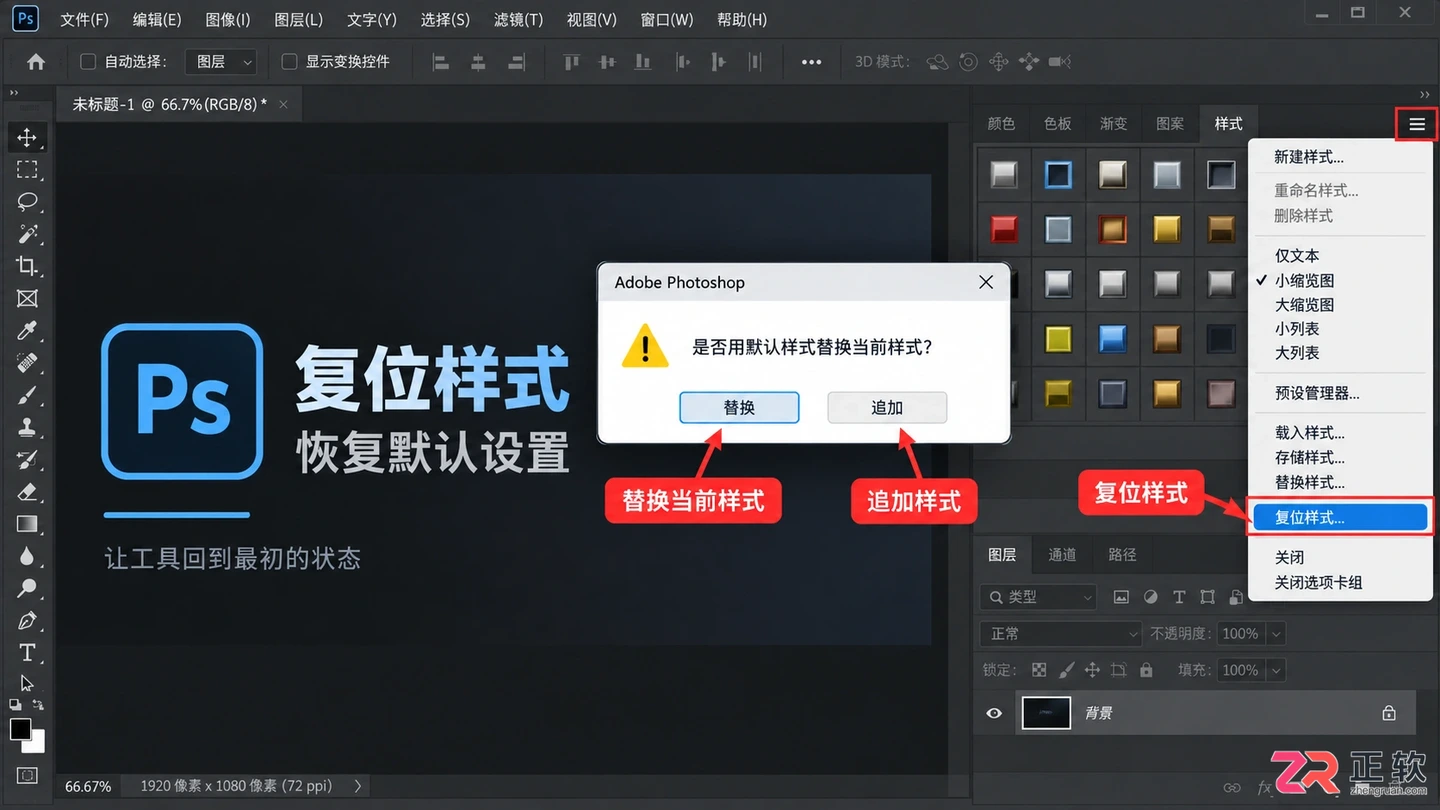Select the Eraser tool
Screen dimensions: 1440x810
click(x=27, y=491)
